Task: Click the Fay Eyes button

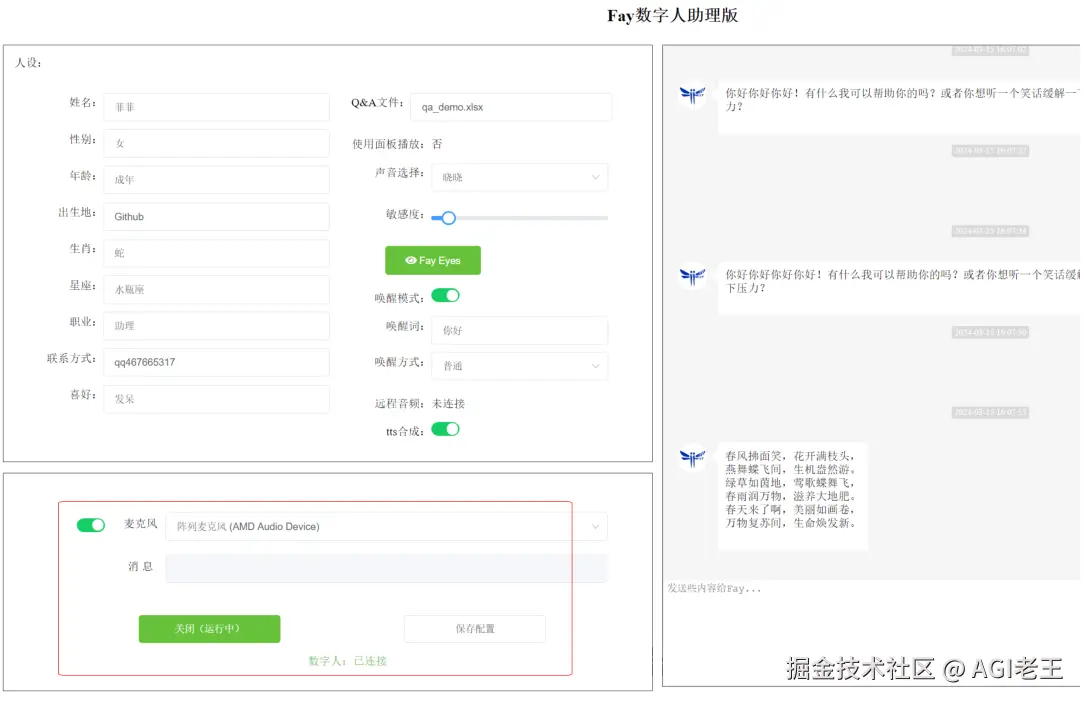Action: 433,261
